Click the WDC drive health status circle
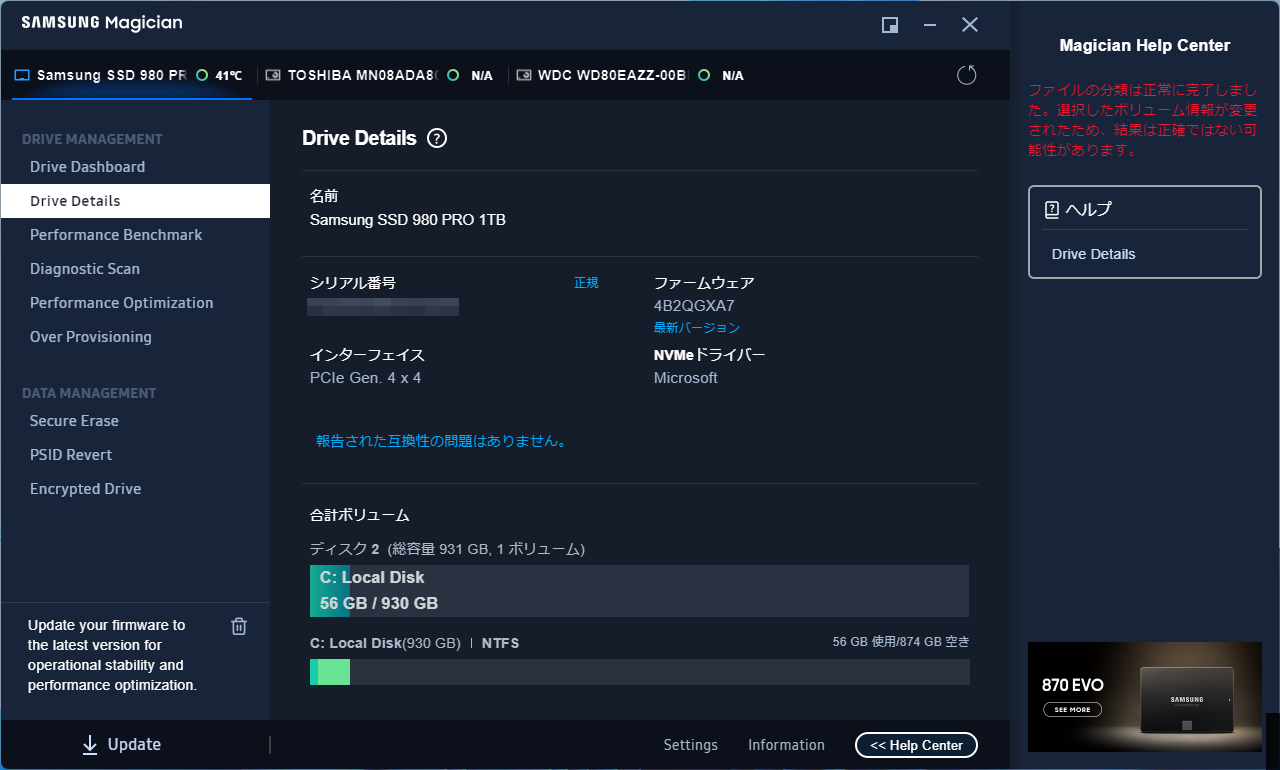Screen dimensions: 1280x770 (x=704, y=75)
